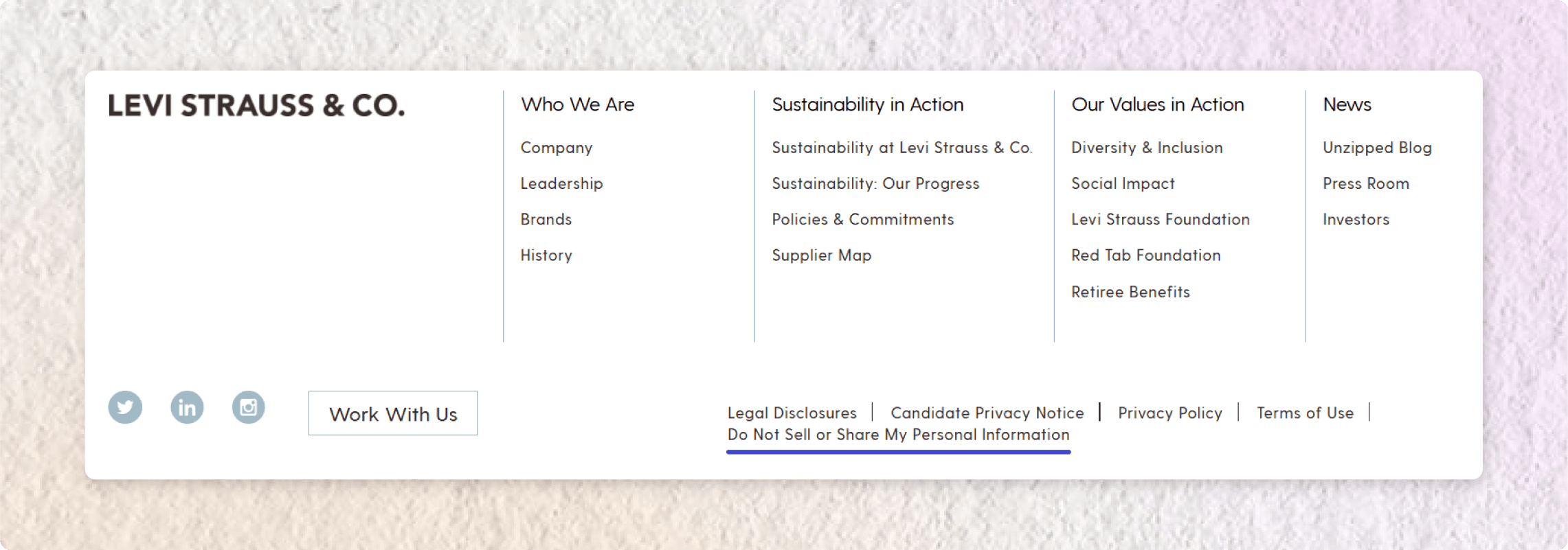1568x550 pixels.
Task: Click Do Not Sell or Share My Personal Information
Action: [898, 435]
